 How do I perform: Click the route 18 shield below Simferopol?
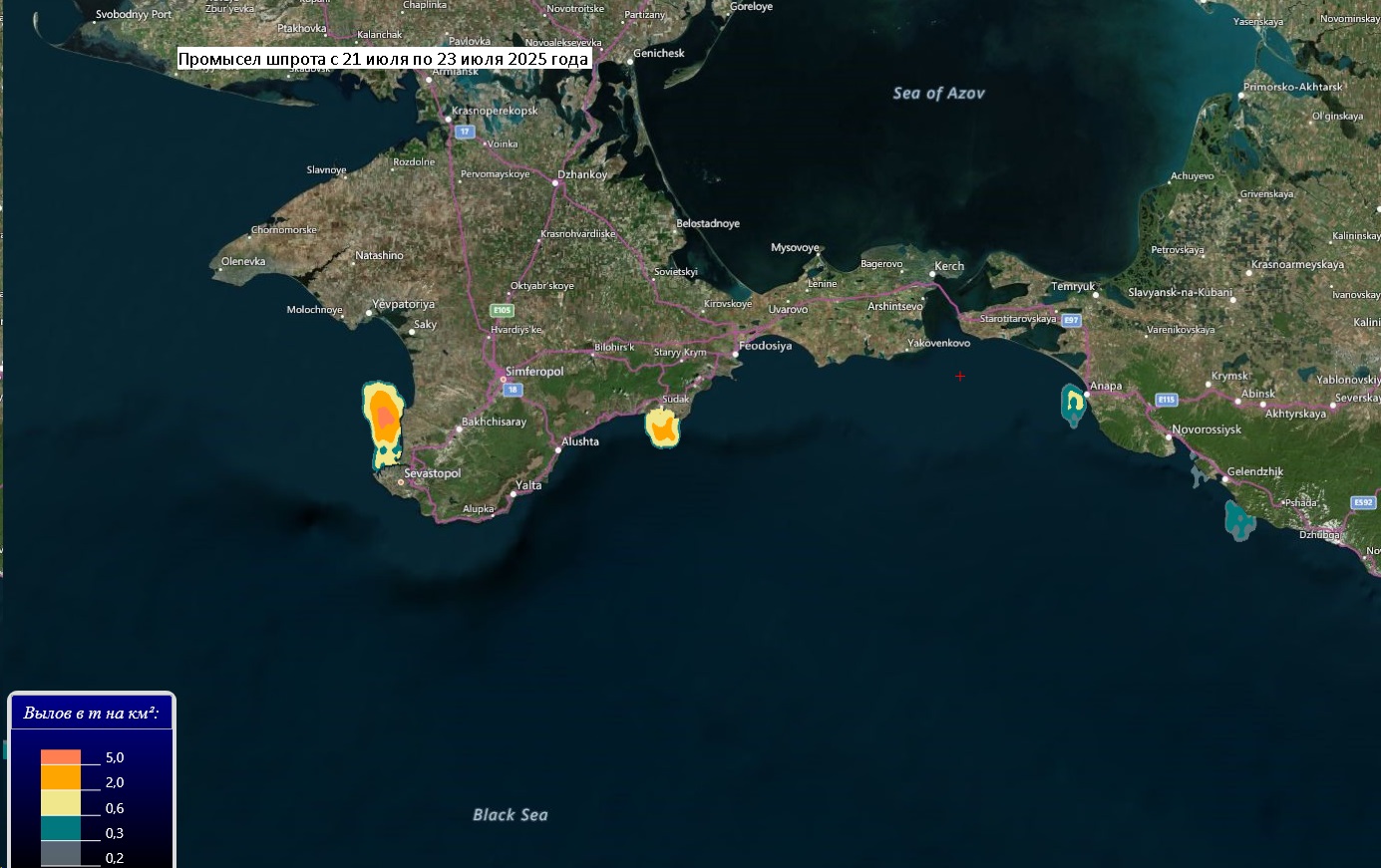coord(512,390)
